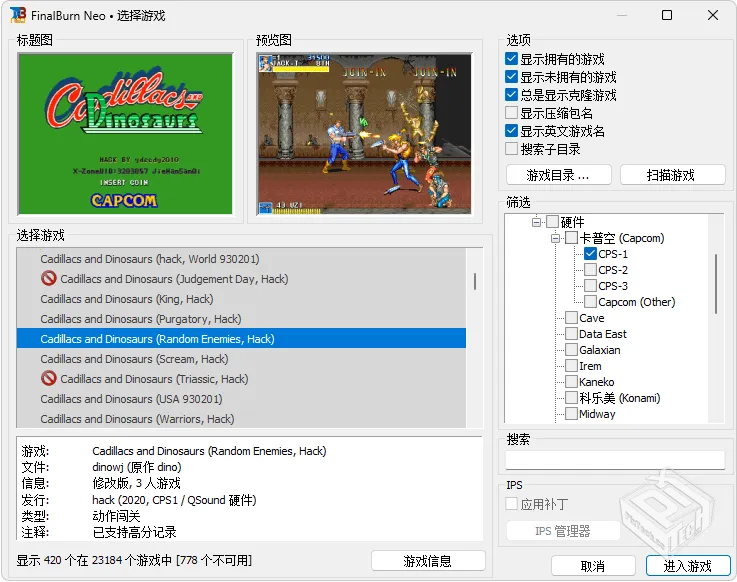Click unavailable icon beside Judgement Day hack
Viewport: 737px width, 582px height.
point(48,279)
